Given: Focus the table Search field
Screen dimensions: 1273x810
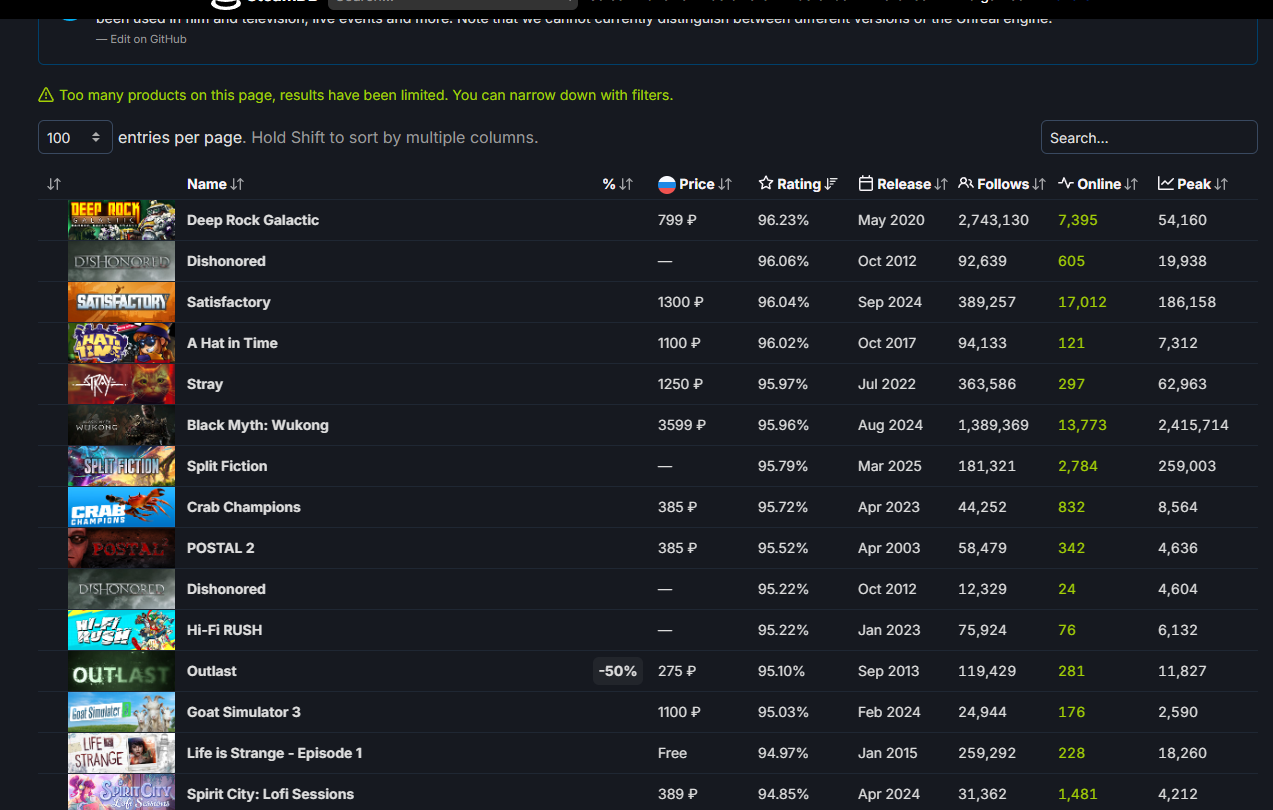Looking at the screenshot, I should tap(1149, 137).
